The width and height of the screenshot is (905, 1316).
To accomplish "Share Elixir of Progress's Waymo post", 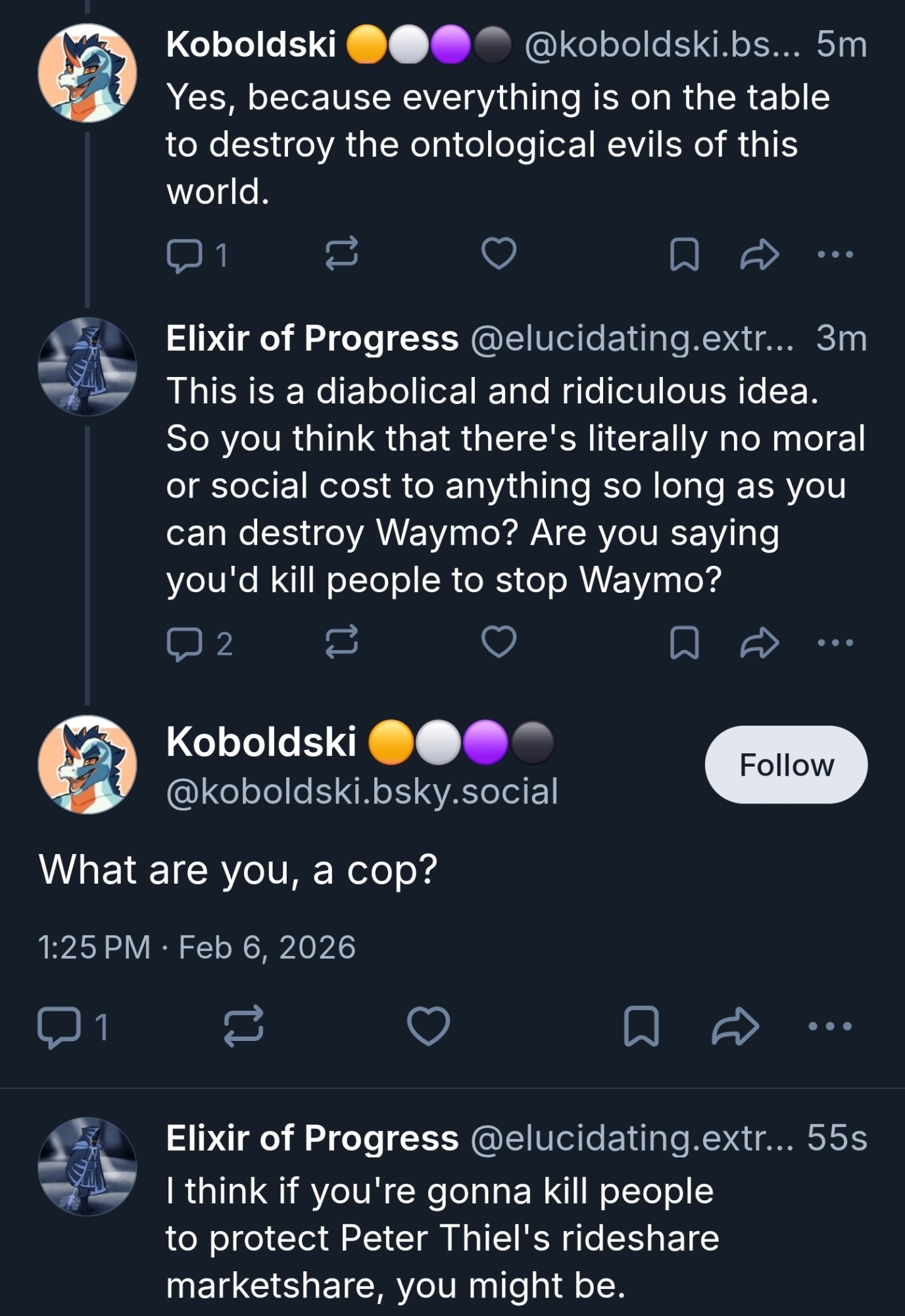I will pyautogui.click(x=760, y=642).
